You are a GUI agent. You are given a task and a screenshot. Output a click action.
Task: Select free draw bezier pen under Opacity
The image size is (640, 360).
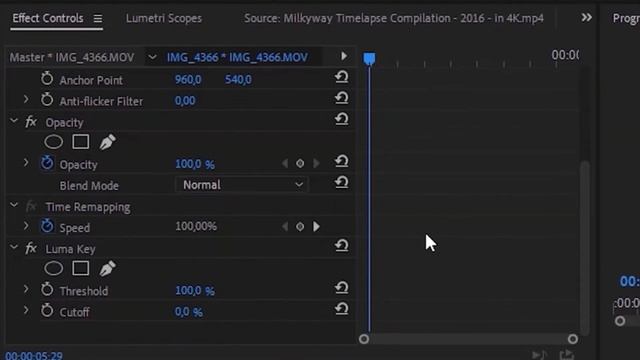click(107, 142)
